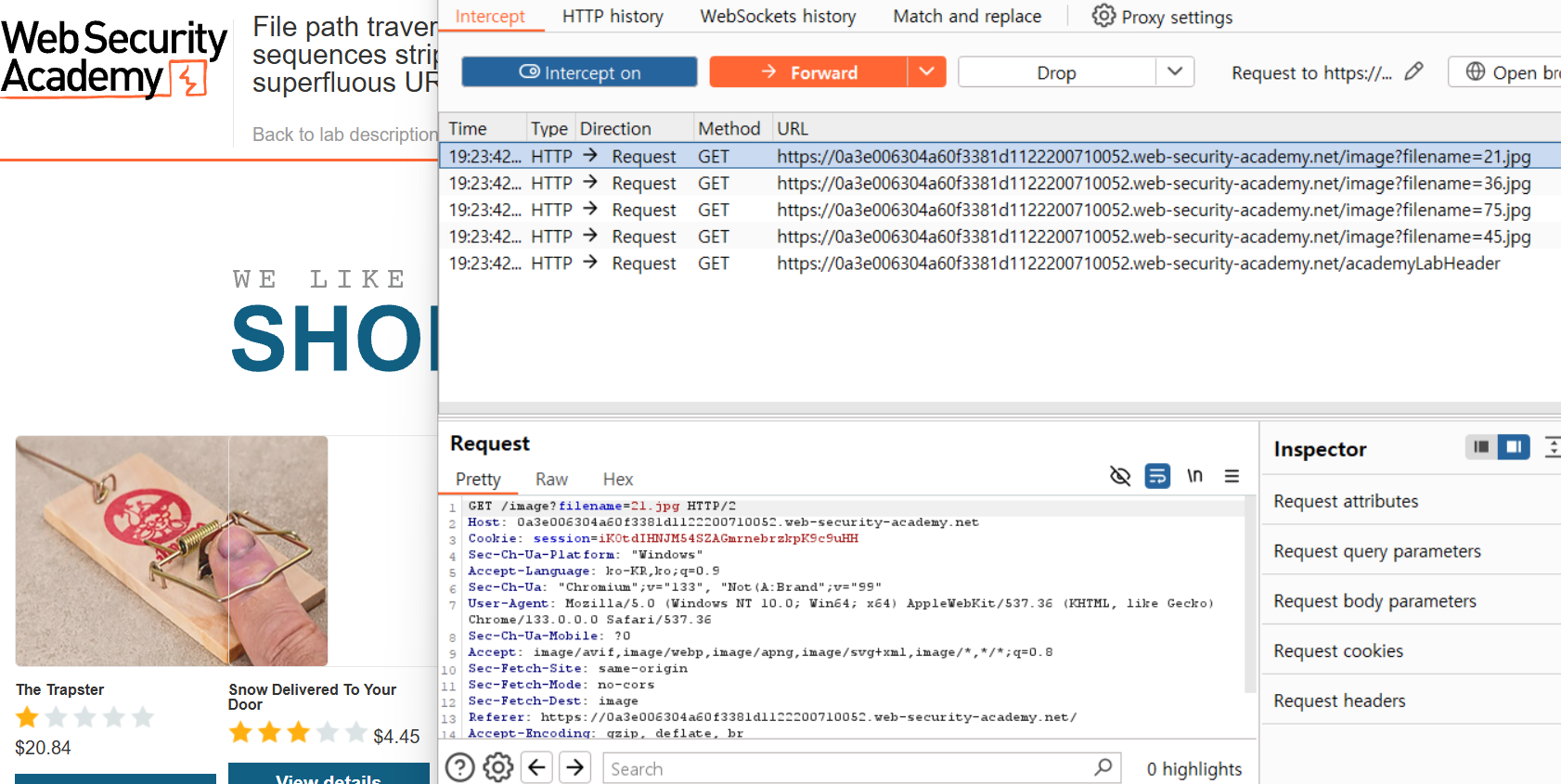The width and height of the screenshot is (1561, 784).
Task: Select the Hex view tab
Action: click(618, 479)
